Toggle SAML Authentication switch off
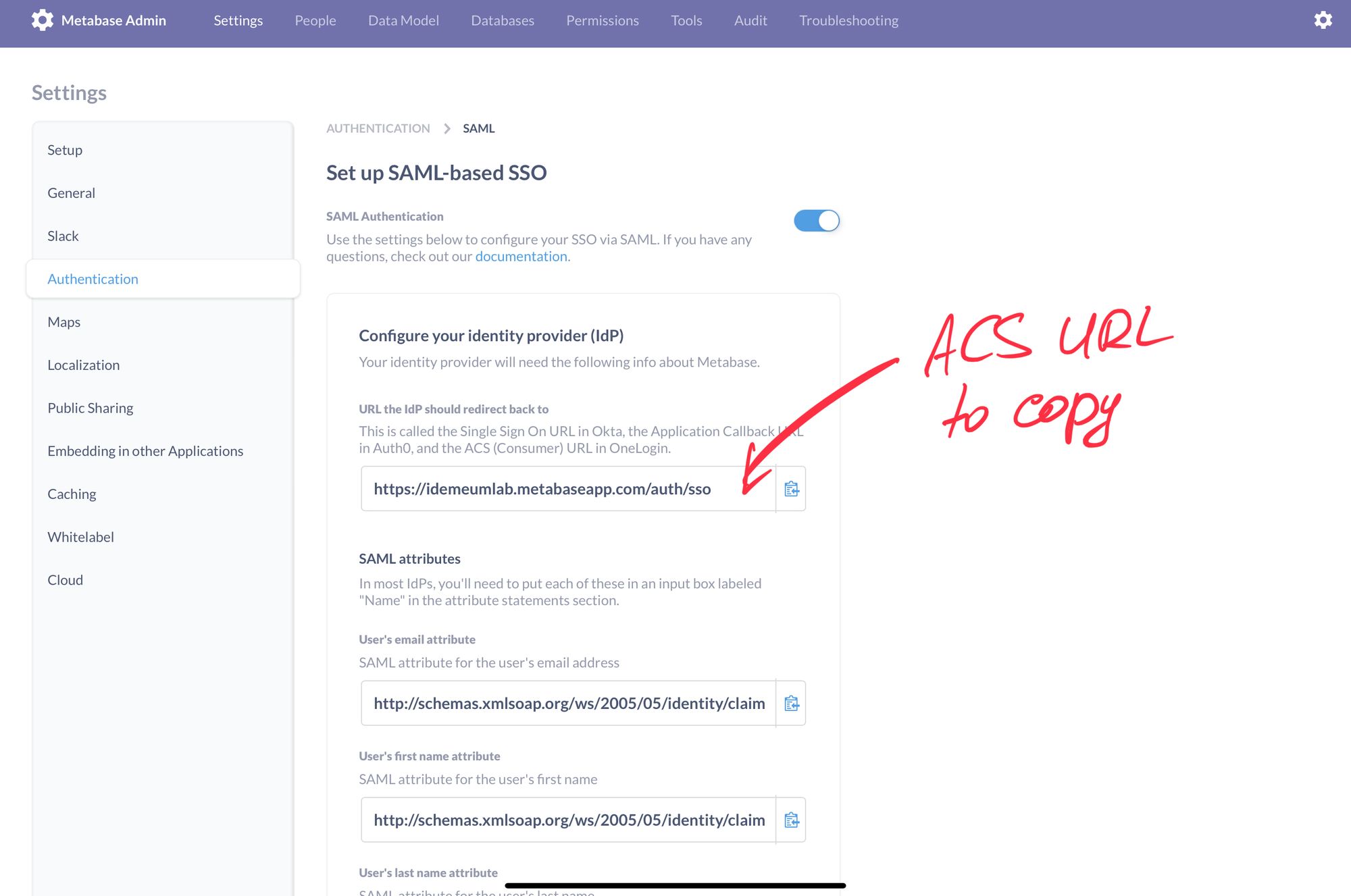1351x896 pixels. (817, 221)
